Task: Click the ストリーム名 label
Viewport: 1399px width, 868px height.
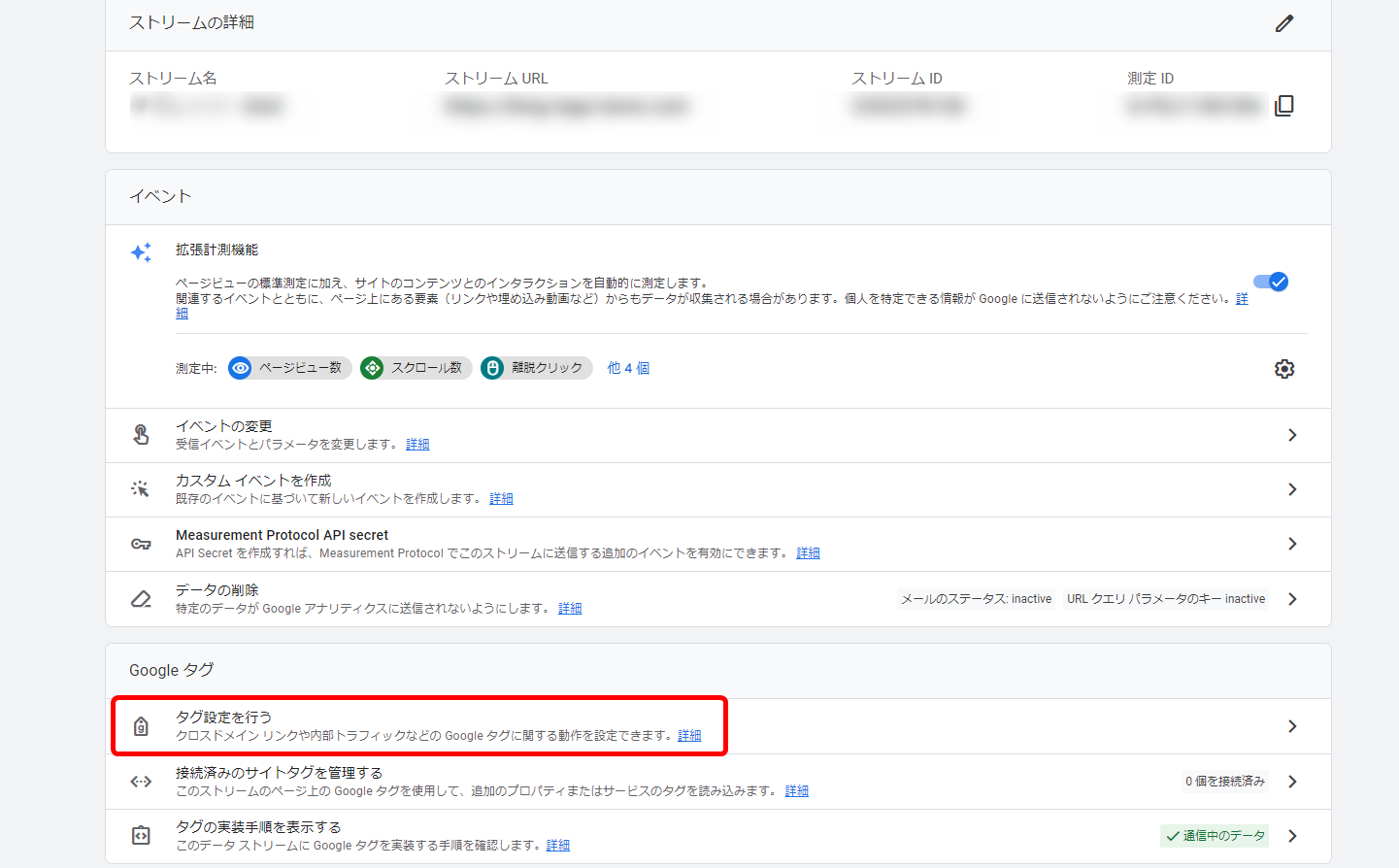Action: click(x=173, y=79)
